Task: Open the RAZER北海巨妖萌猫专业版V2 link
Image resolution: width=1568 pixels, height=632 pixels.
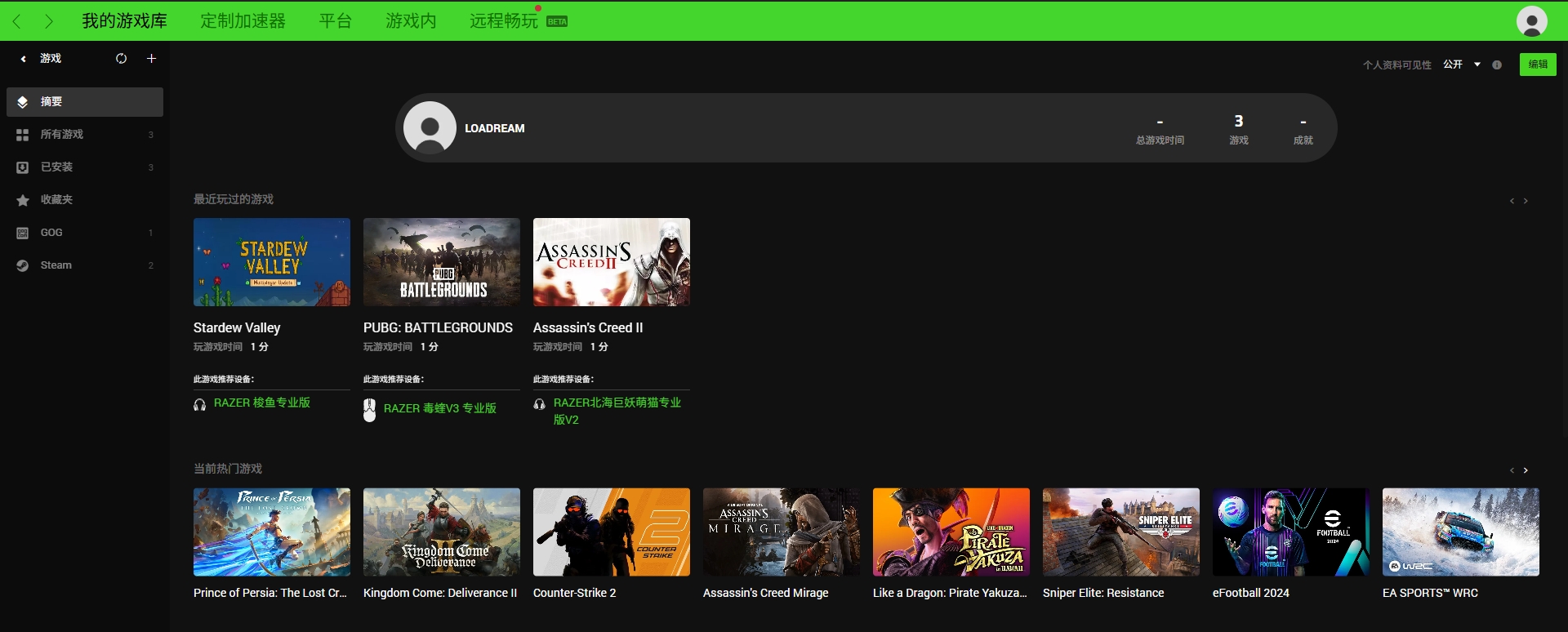Action: pyautogui.click(x=617, y=411)
